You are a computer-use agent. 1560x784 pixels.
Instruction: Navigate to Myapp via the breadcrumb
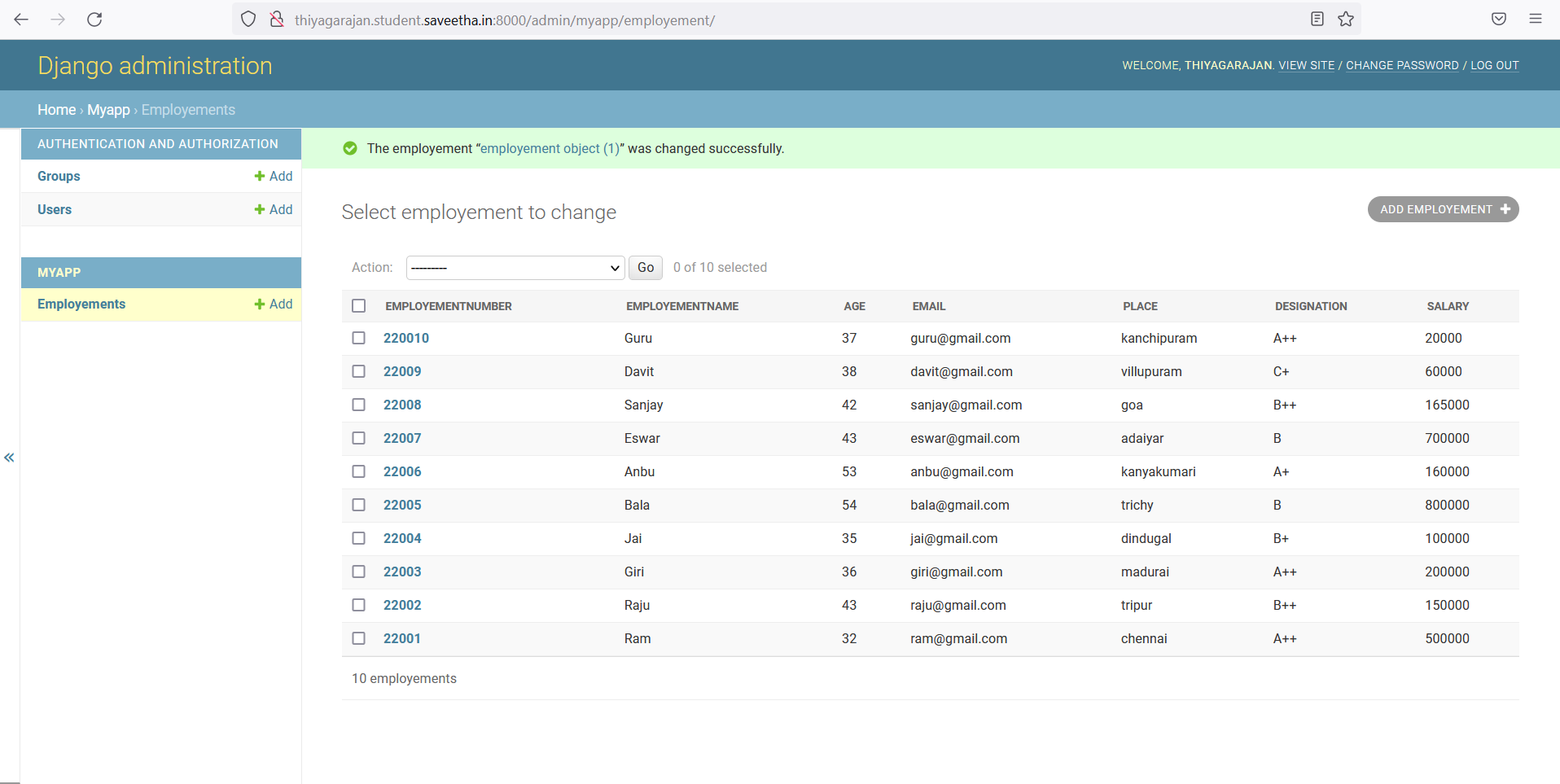click(x=108, y=110)
